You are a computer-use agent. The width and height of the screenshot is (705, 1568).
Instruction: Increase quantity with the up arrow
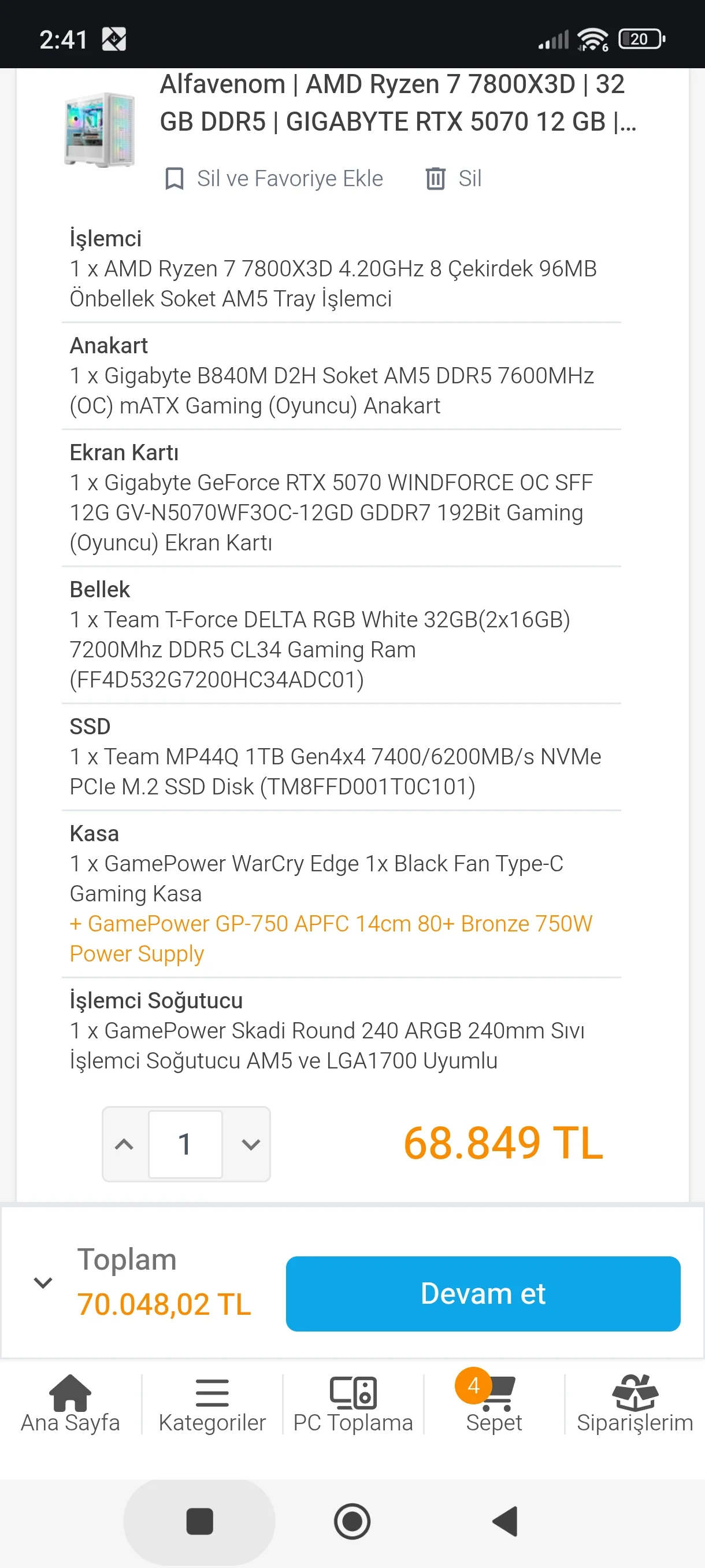tap(125, 1144)
